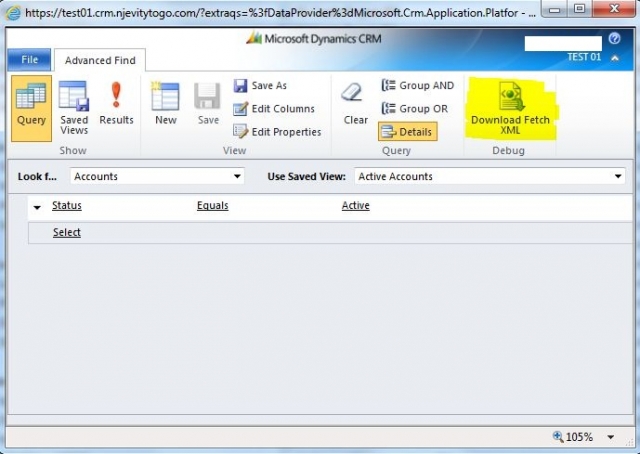This screenshot has width=640, height=454.
Task: Download Fetch XML from Debug group
Action: pyautogui.click(x=510, y=109)
